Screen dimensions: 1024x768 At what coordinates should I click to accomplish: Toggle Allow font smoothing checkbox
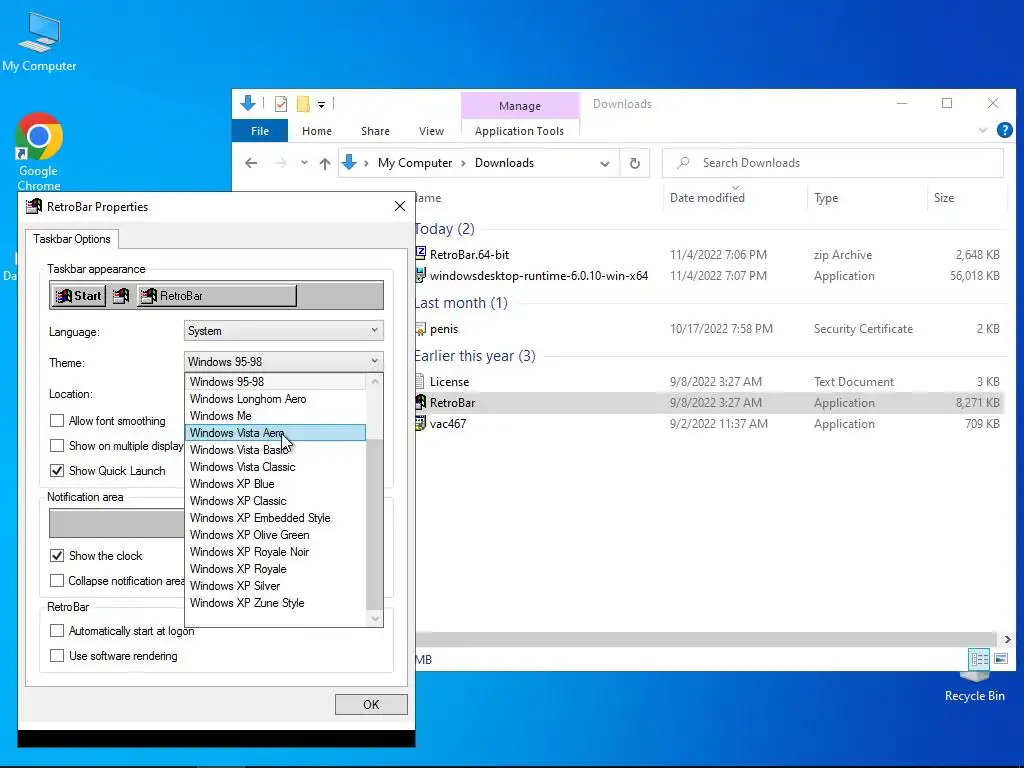pyautogui.click(x=57, y=421)
